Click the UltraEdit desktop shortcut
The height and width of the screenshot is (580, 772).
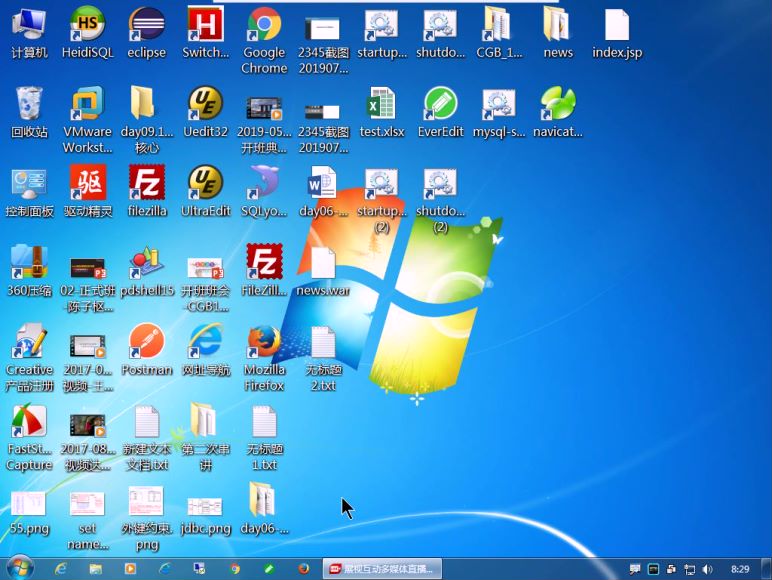pos(205,184)
